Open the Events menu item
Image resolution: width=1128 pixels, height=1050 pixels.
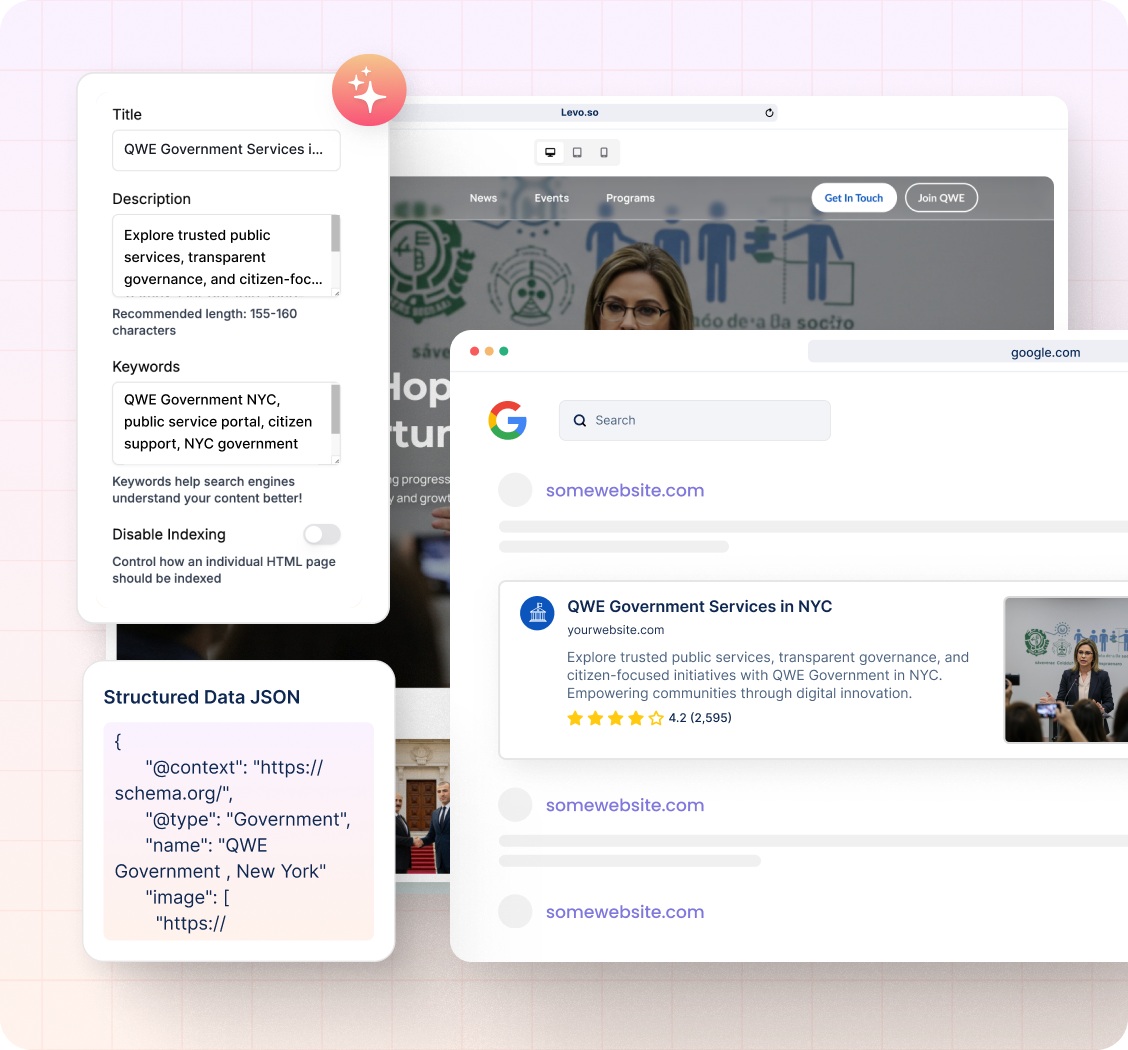551,198
